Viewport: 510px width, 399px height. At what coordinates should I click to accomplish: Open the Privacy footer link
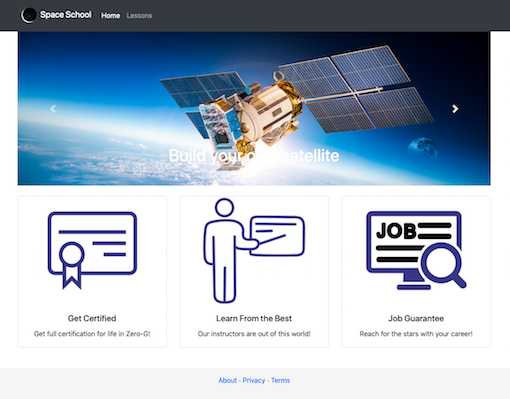click(x=254, y=380)
